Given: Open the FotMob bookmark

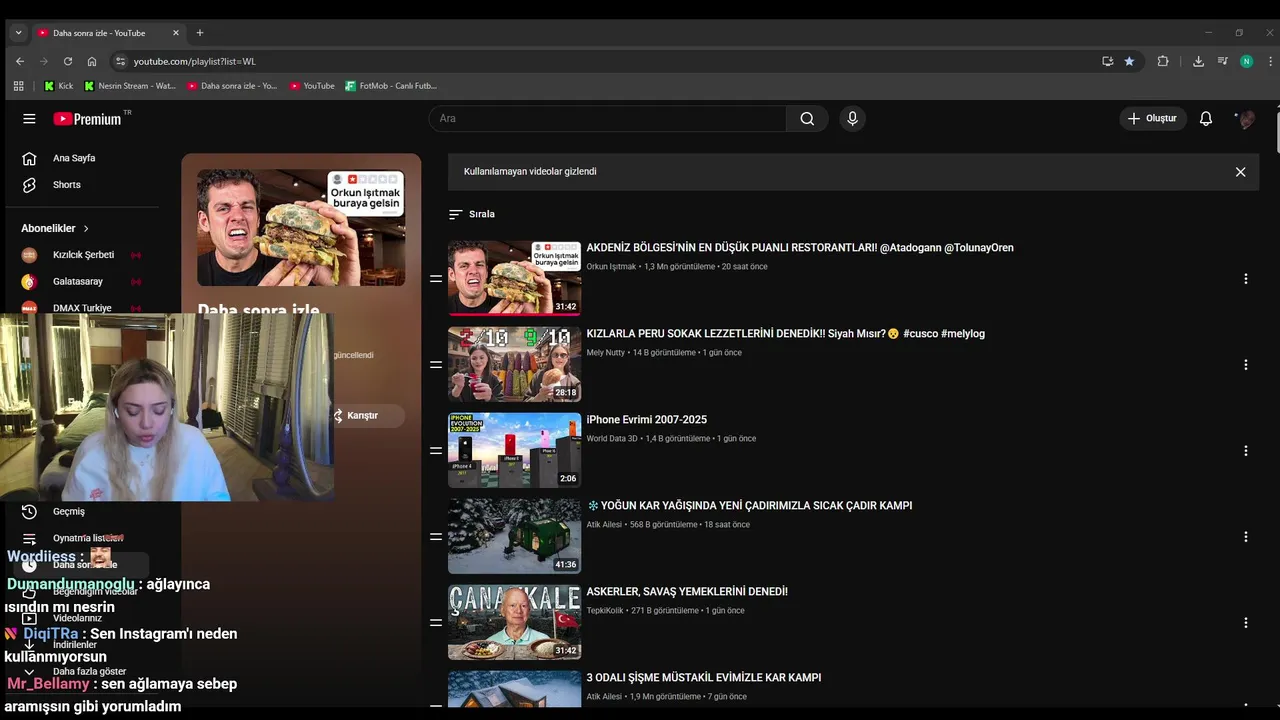Looking at the screenshot, I should pyautogui.click(x=391, y=86).
